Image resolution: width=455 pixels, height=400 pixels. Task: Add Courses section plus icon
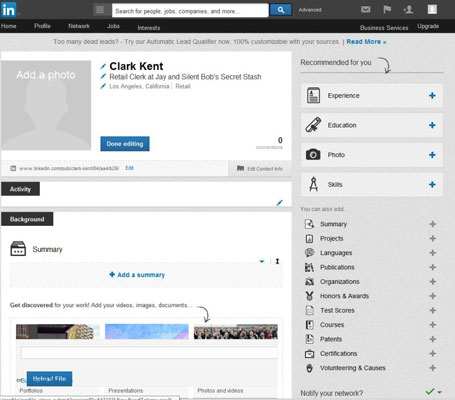pos(433,325)
